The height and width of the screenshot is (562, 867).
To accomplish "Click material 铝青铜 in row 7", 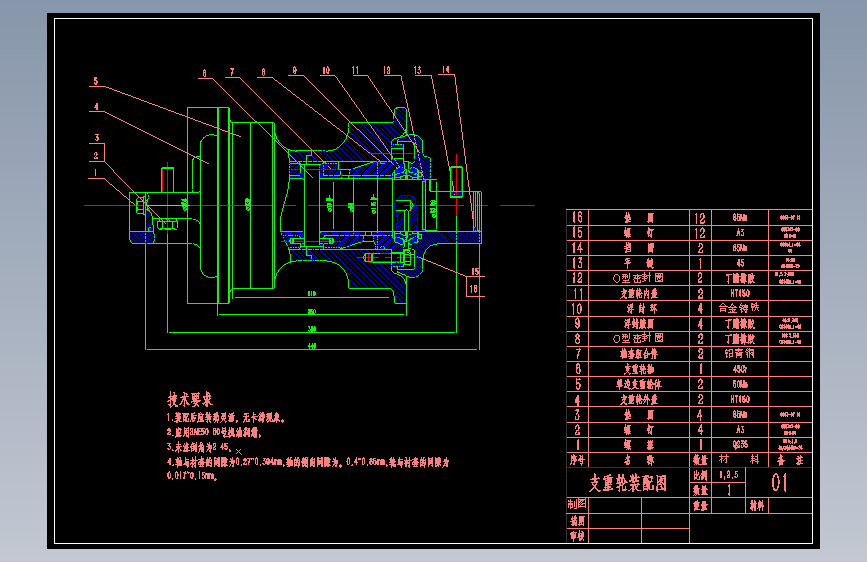I will (x=739, y=353).
